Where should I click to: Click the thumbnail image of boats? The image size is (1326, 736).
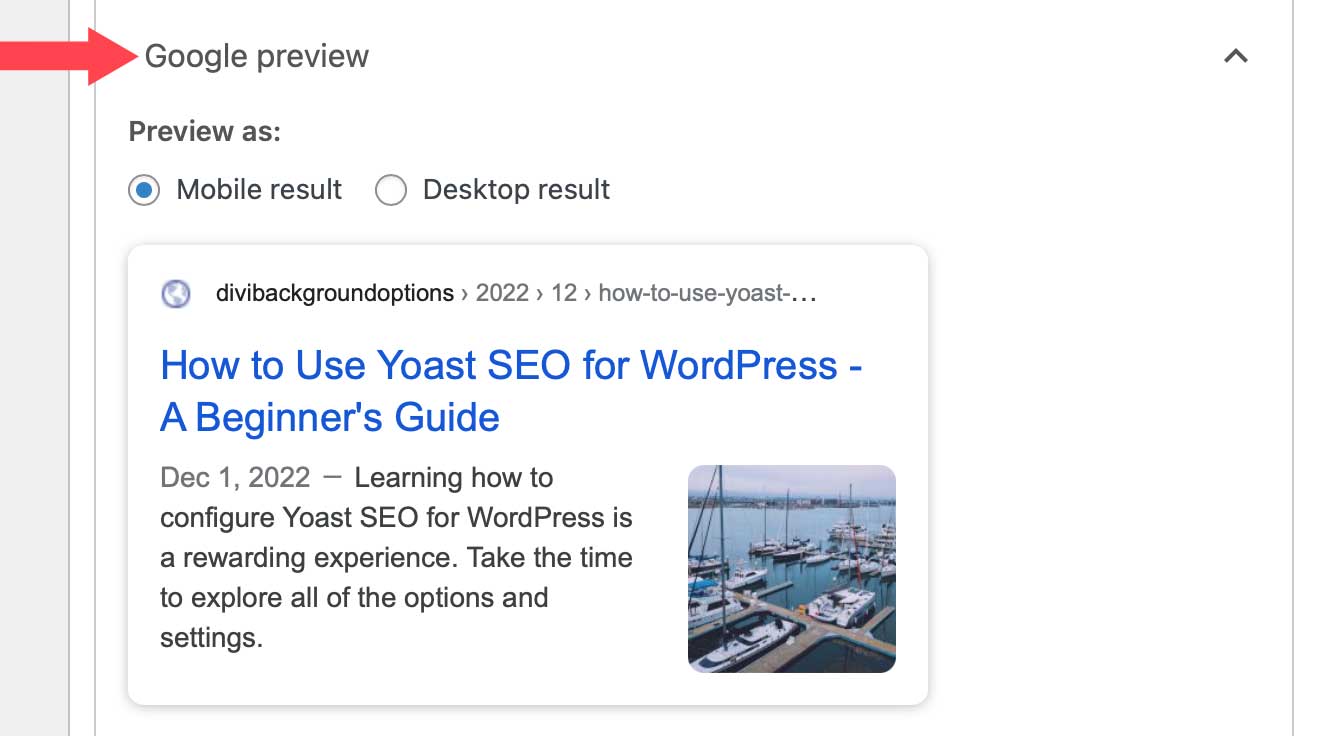(791, 568)
